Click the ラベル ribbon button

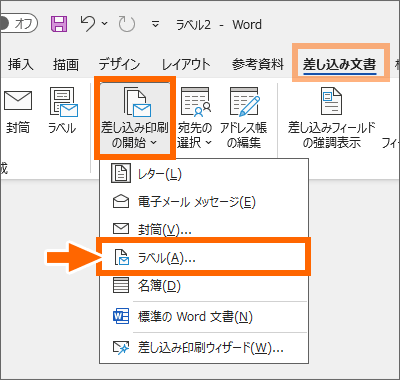tap(63, 112)
